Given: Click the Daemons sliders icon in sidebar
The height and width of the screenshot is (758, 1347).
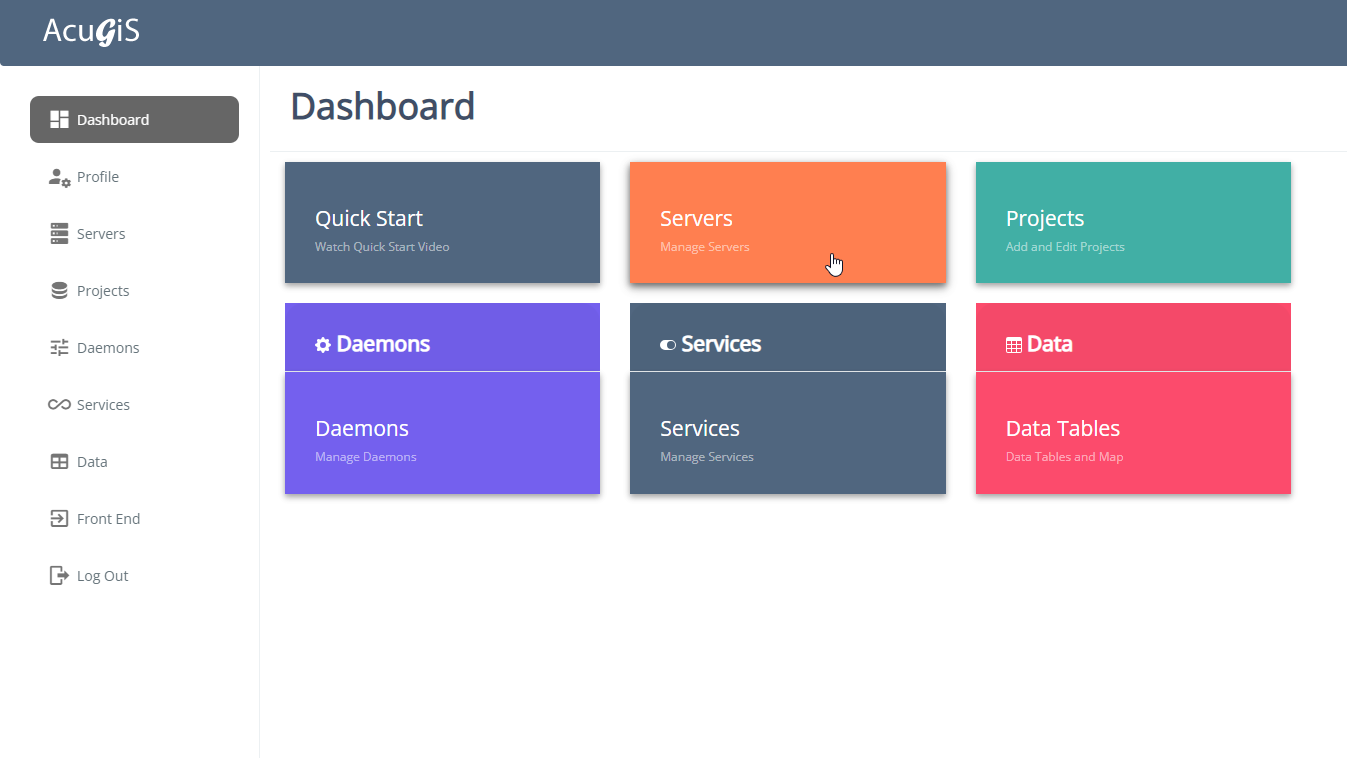Looking at the screenshot, I should point(59,348).
